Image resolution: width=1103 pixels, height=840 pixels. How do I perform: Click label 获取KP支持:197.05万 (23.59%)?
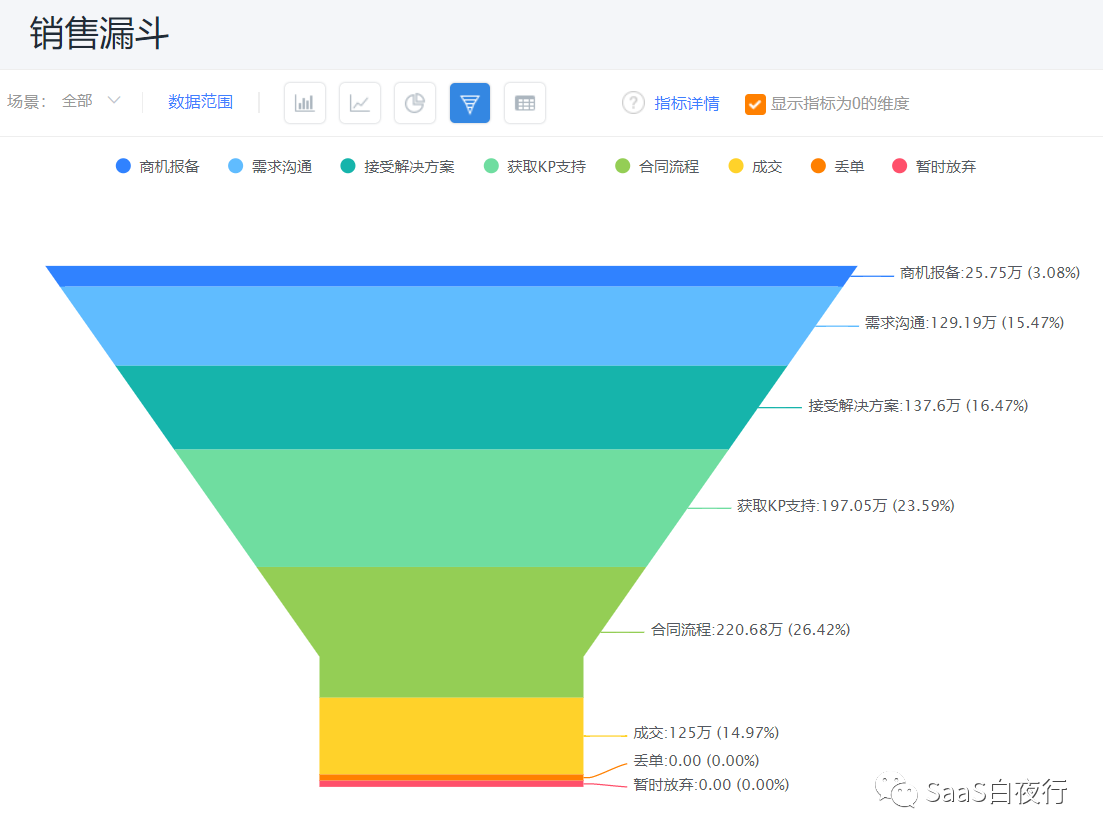846,506
